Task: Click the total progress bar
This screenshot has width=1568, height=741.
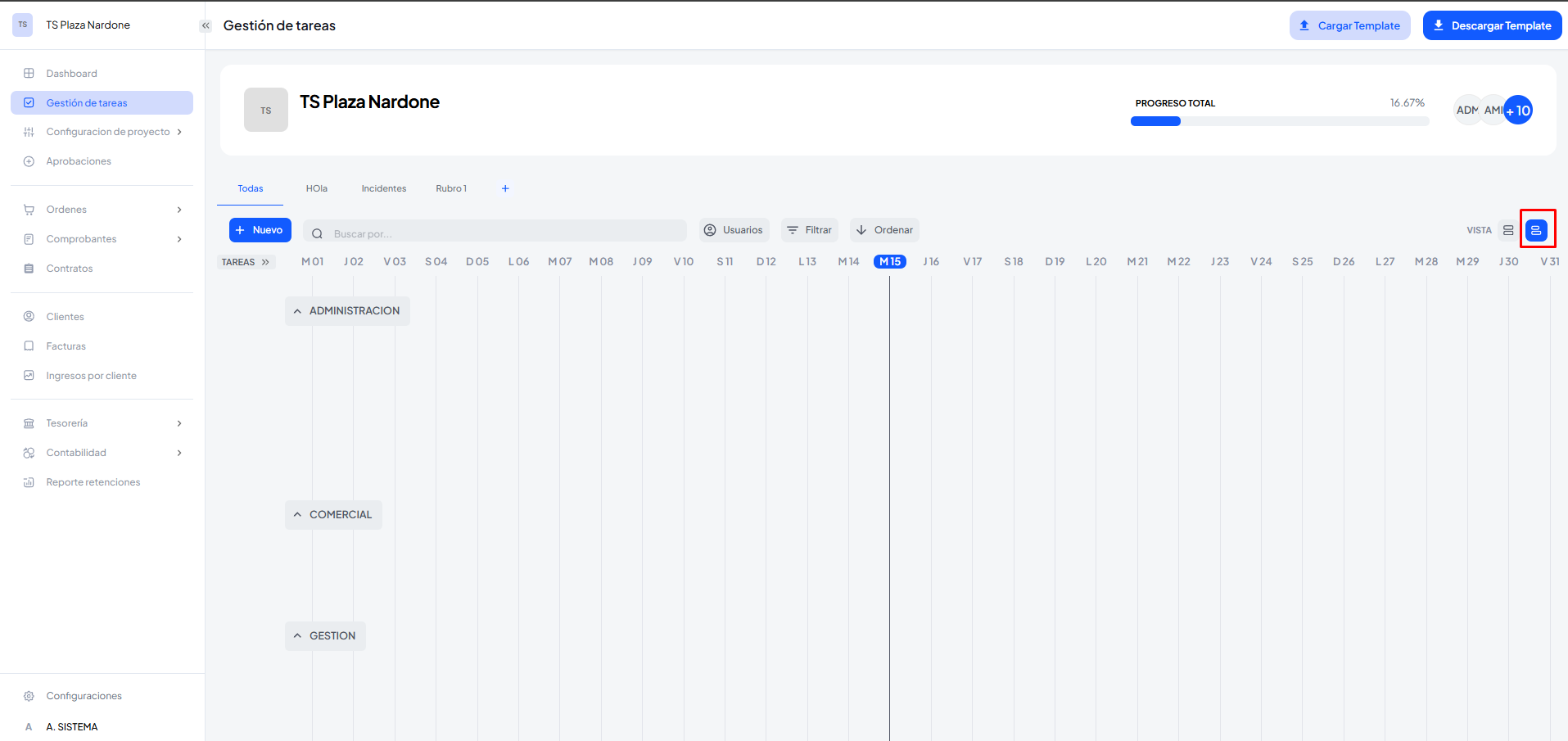Action: tap(1279, 121)
